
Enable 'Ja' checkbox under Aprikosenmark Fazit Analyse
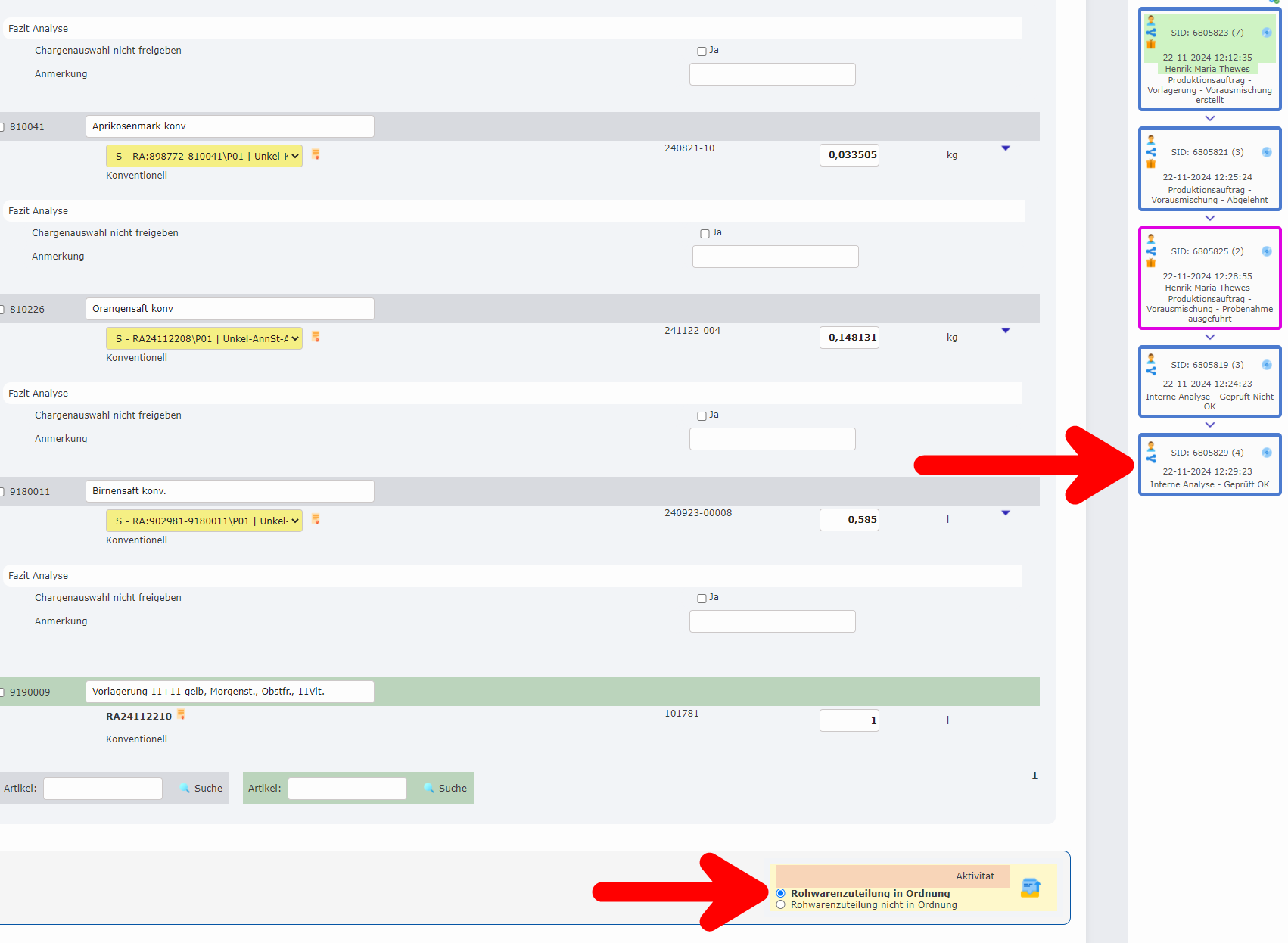705,234
